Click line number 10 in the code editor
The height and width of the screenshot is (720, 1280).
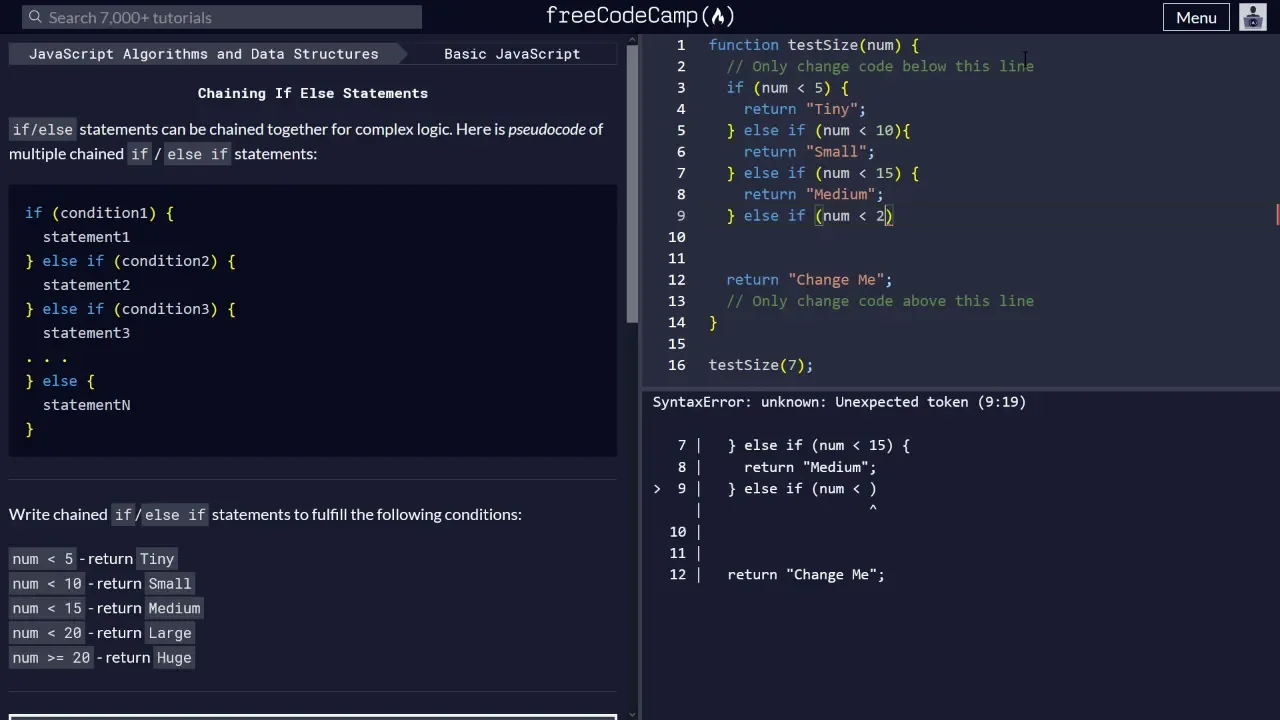pyautogui.click(x=678, y=237)
